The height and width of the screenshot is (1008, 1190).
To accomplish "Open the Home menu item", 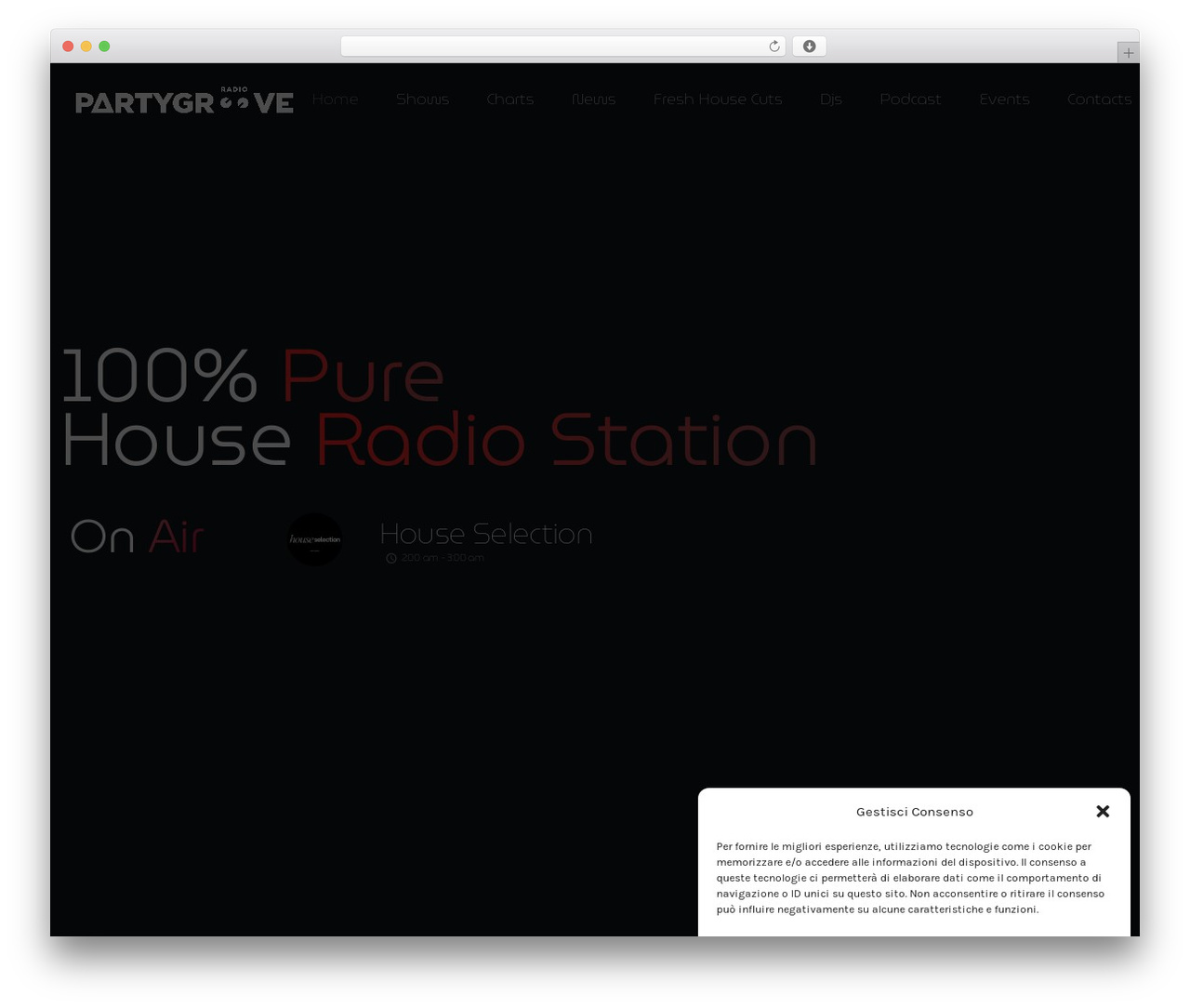I will (336, 99).
